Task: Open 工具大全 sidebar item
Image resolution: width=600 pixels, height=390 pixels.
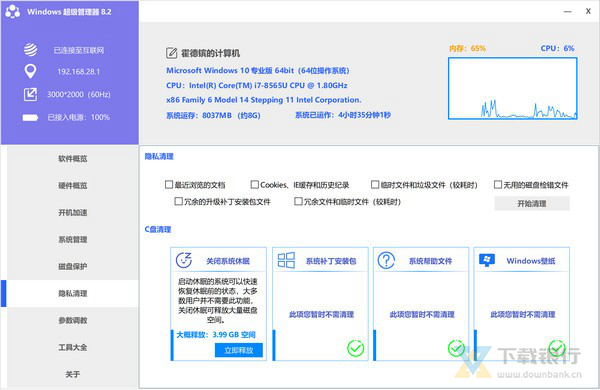Action: [x=73, y=348]
